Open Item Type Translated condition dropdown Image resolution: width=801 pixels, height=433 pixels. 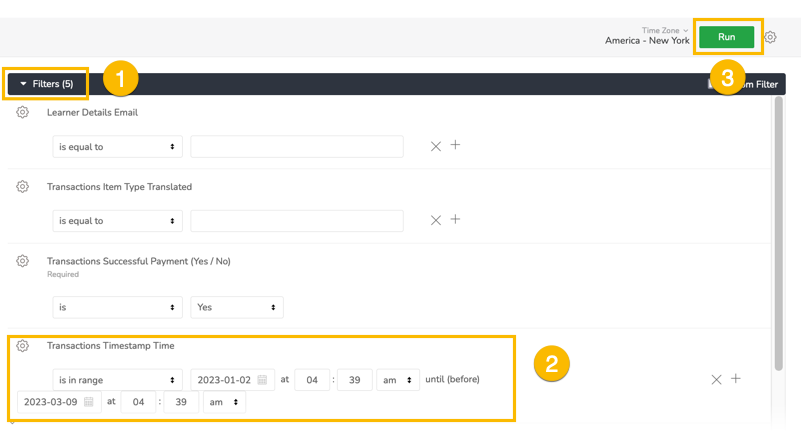point(117,221)
